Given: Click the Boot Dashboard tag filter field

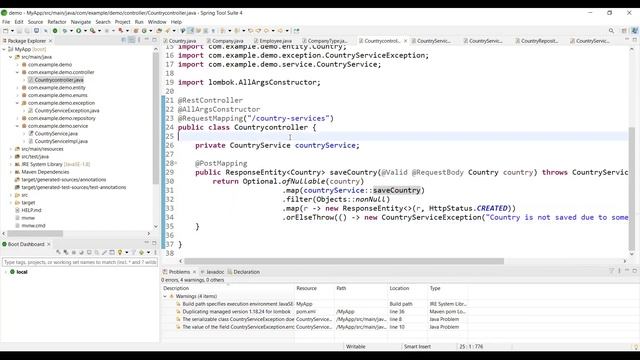Looking at the screenshot, I should [80, 262].
